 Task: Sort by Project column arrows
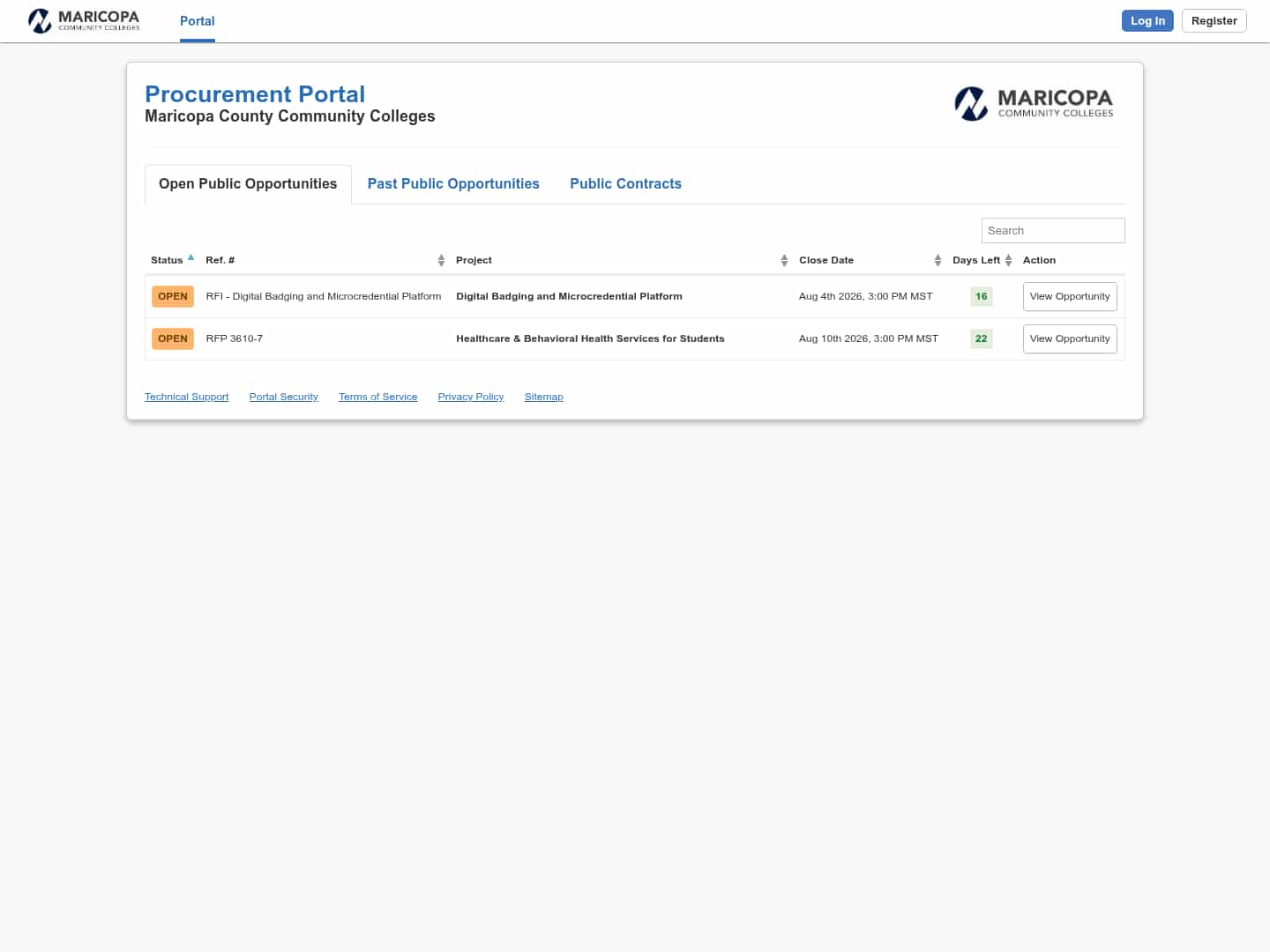click(784, 260)
